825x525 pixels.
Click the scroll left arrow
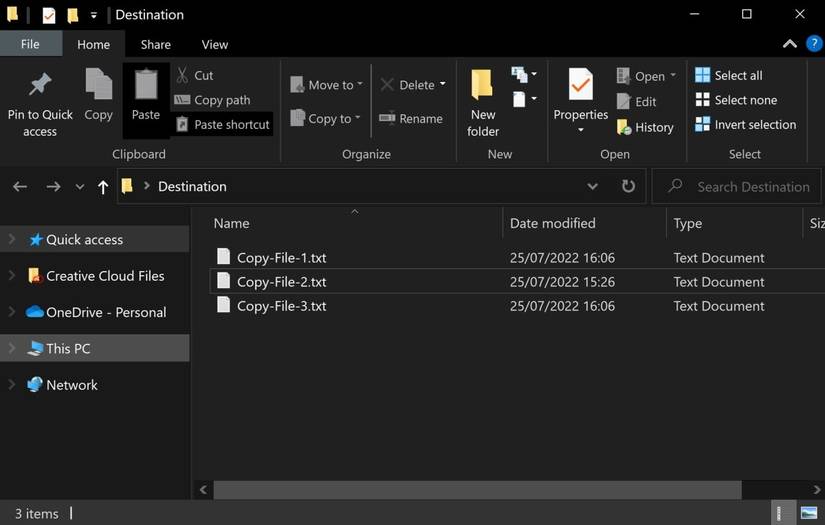204,490
